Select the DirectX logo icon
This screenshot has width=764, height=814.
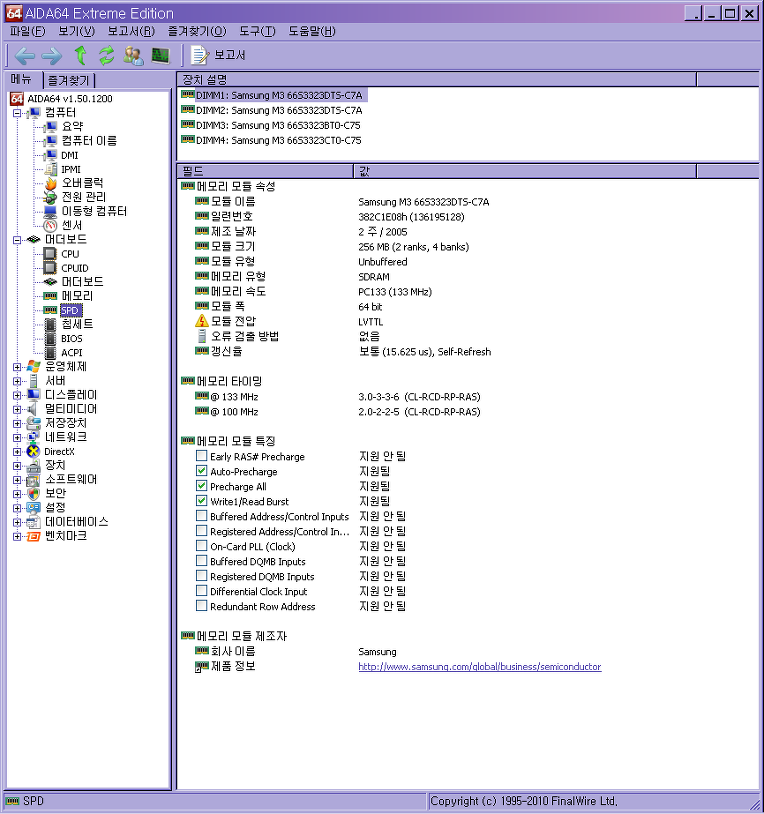coord(33,452)
